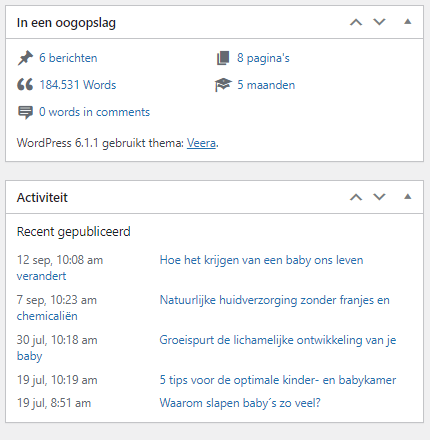This screenshot has width=430, height=440.
Task: Click the comment bubble icon beside words in comments
Action: [x=25, y=112]
